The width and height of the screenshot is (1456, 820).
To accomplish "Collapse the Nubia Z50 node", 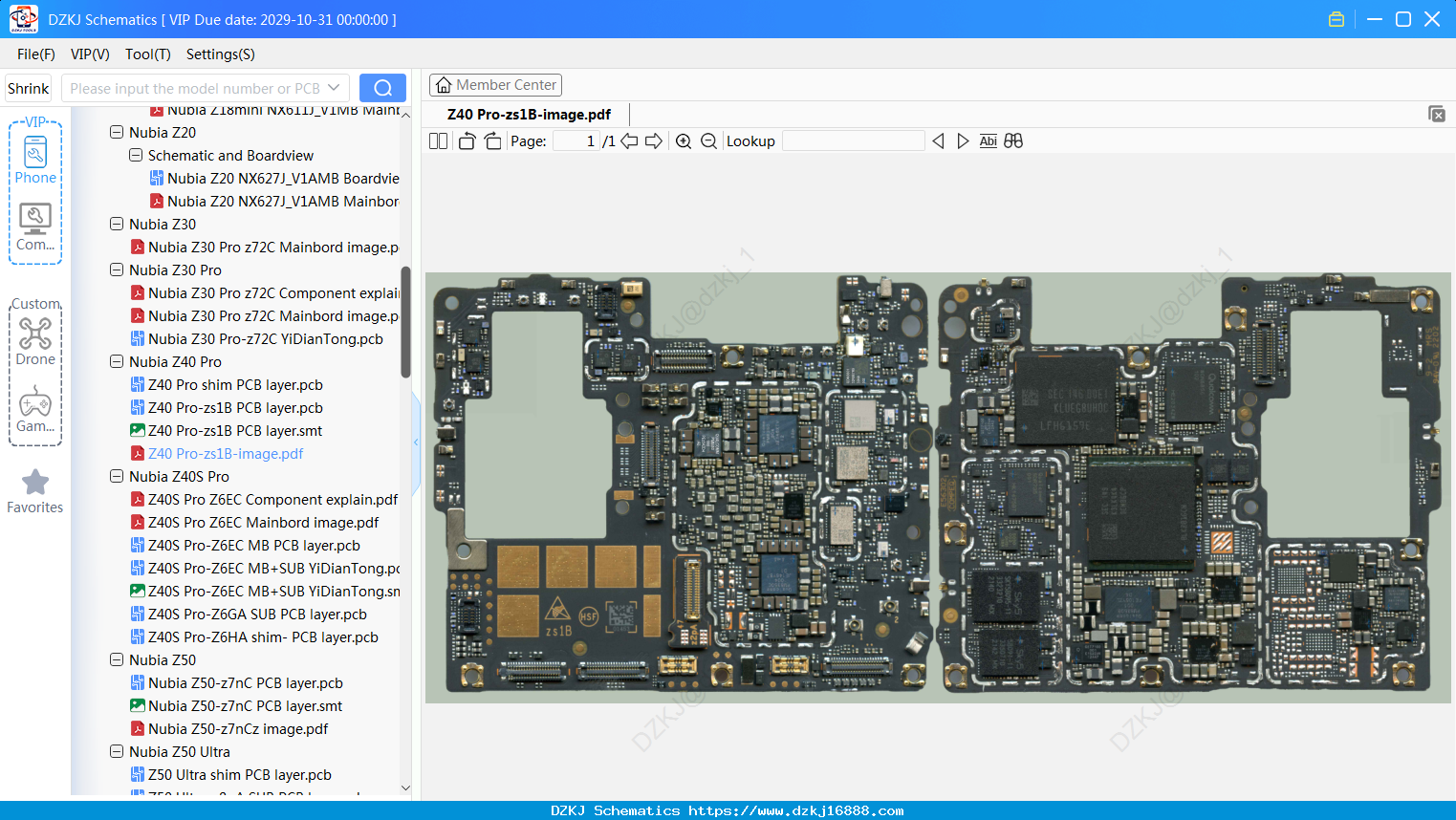I will point(117,660).
